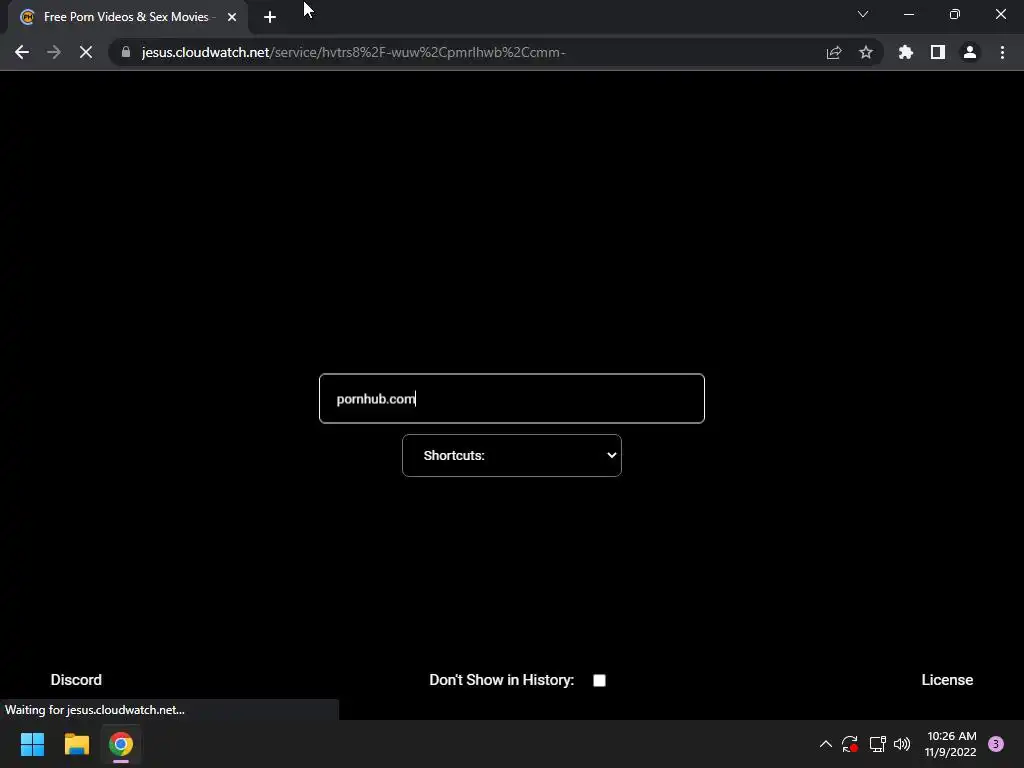This screenshot has width=1024, height=768.
Task: Go back with the browser back arrow
Action: click(22, 52)
